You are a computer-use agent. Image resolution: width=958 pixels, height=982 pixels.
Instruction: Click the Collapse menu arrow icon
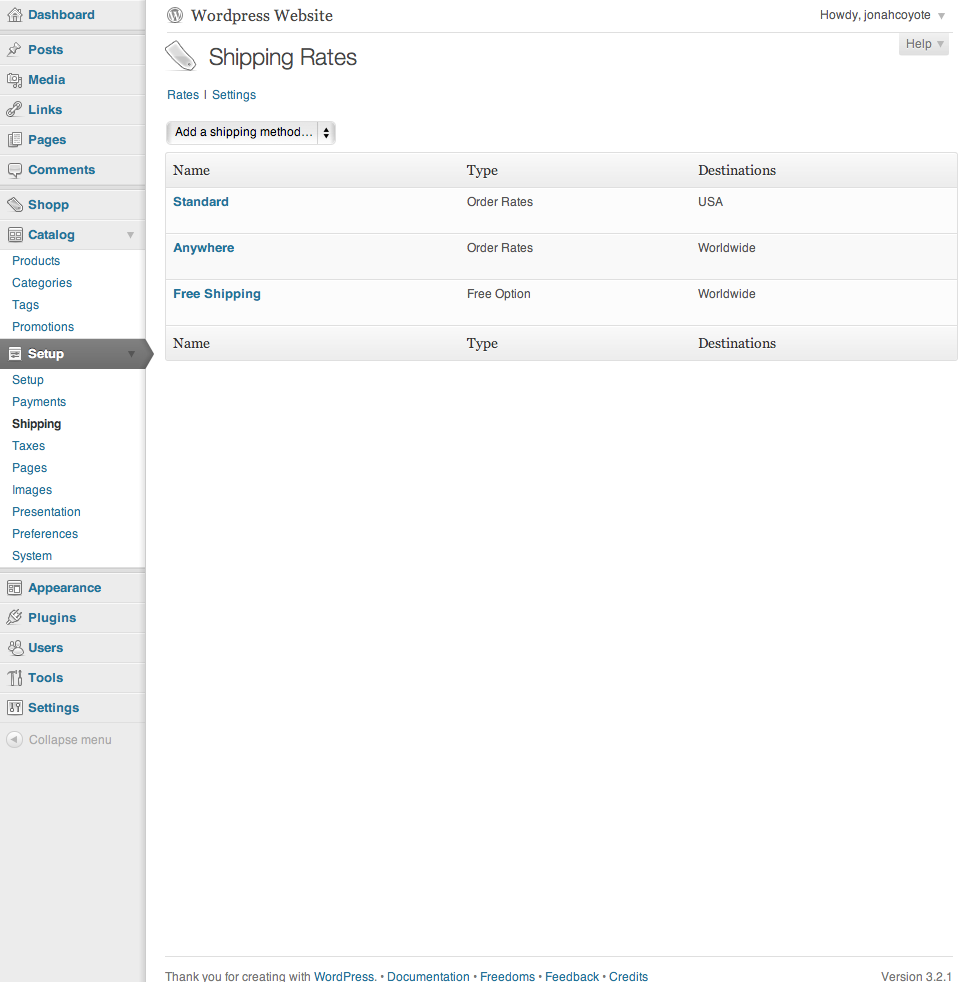pyautogui.click(x=14, y=740)
